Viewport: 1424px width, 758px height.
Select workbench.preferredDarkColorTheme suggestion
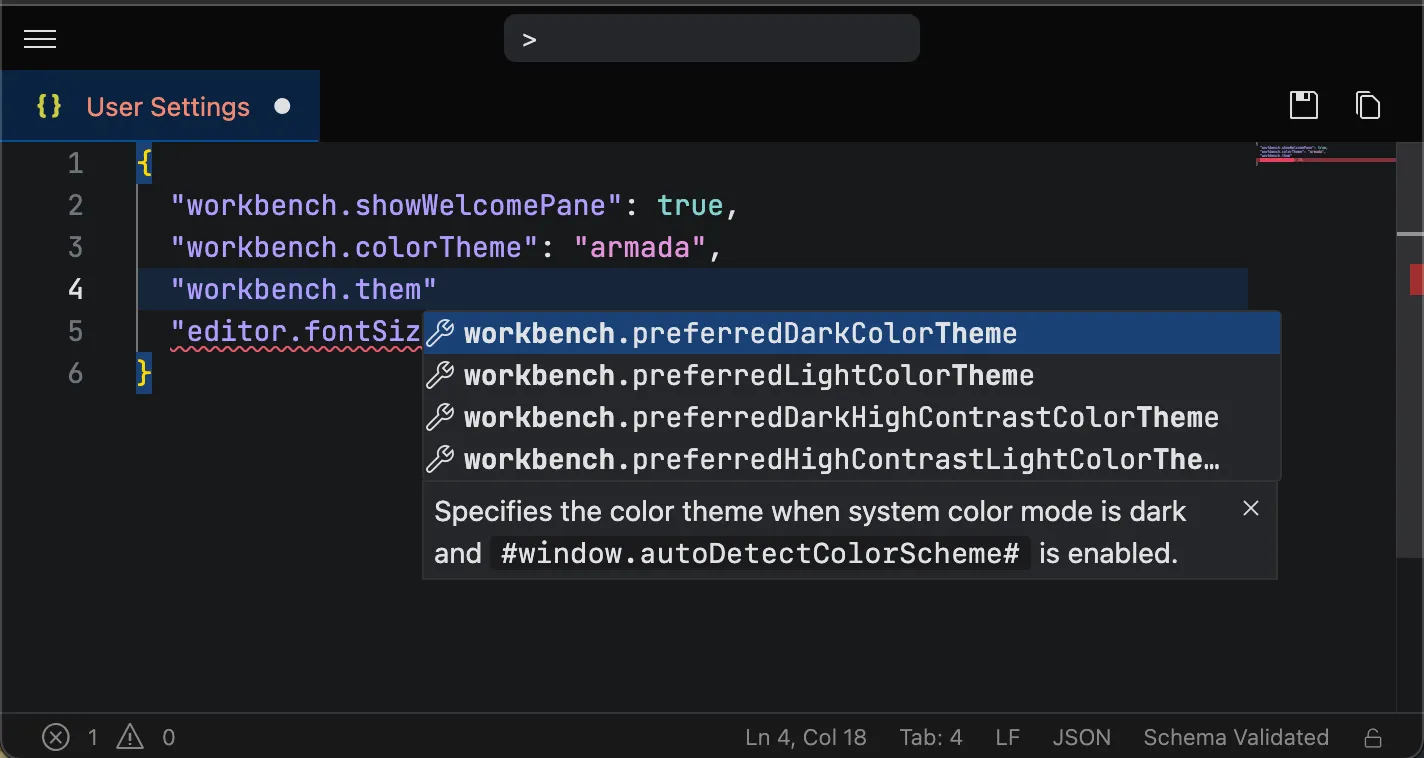pyautogui.click(x=740, y=333)
